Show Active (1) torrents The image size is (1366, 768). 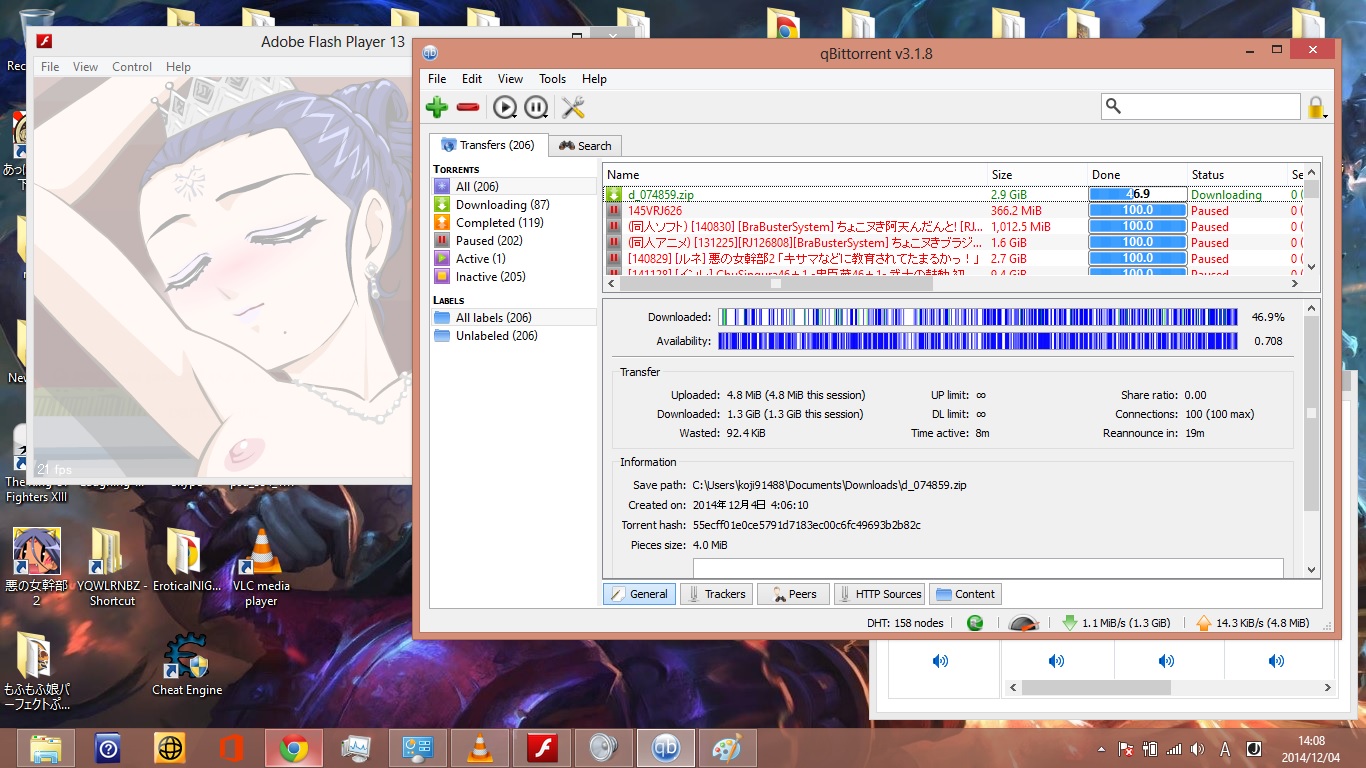coord(514,258)
